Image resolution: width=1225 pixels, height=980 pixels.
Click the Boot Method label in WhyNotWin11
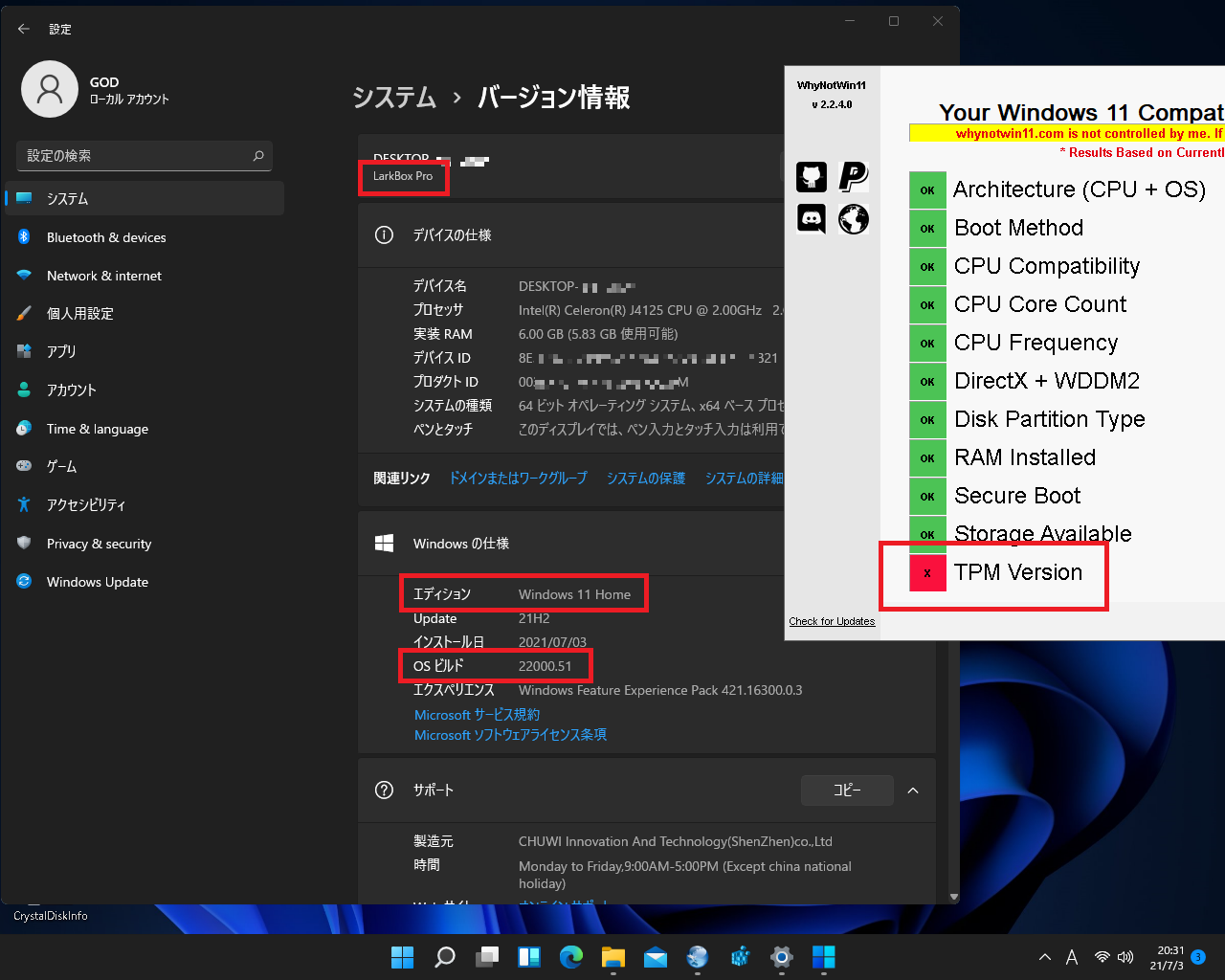(1019, 228)
